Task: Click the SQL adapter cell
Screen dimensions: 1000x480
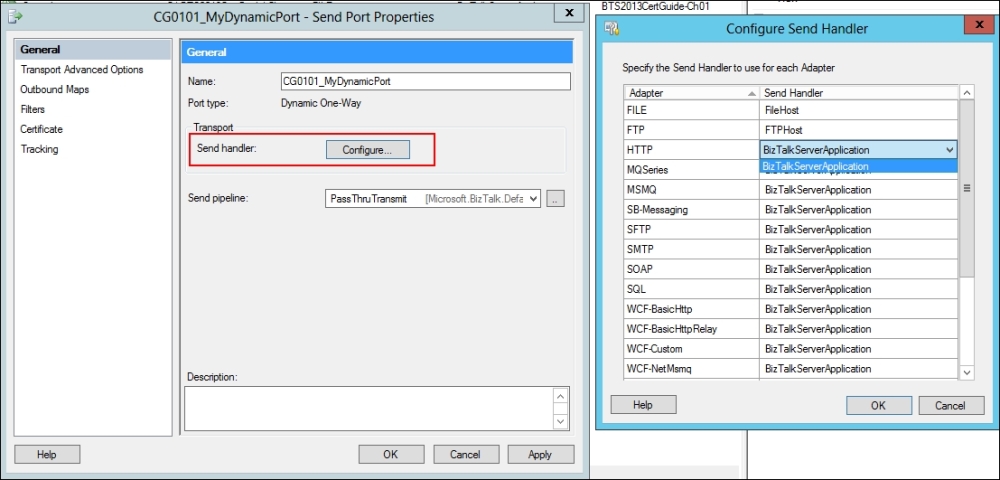Action: [x=691, y=289]
